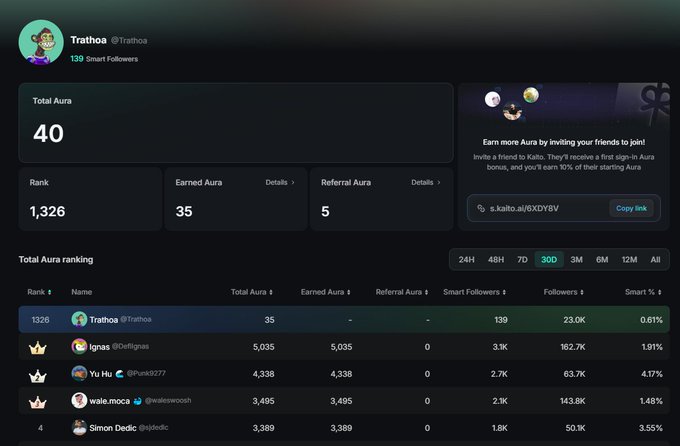Select the Simon Dedic name
680x446 pixels.
pos(113,428)
